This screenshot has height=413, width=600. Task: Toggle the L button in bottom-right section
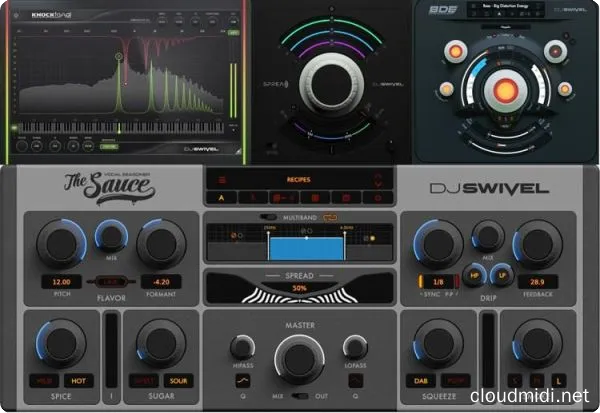[x=559, y=381]
